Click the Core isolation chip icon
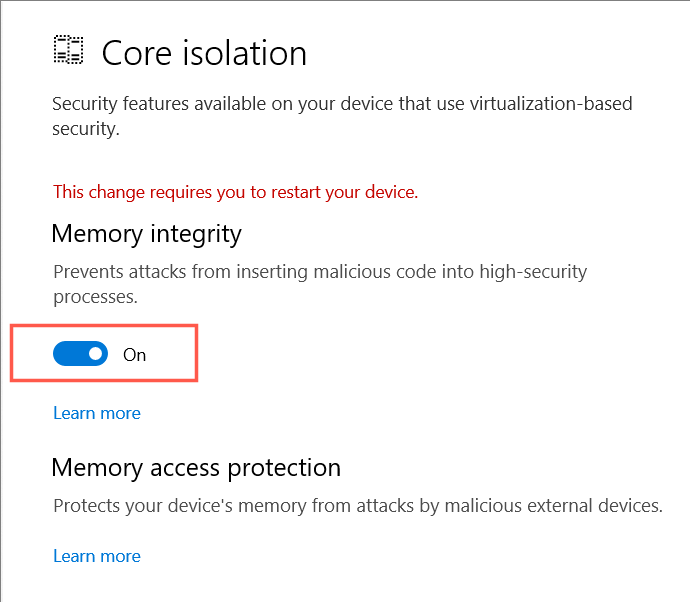 point(68,50)
